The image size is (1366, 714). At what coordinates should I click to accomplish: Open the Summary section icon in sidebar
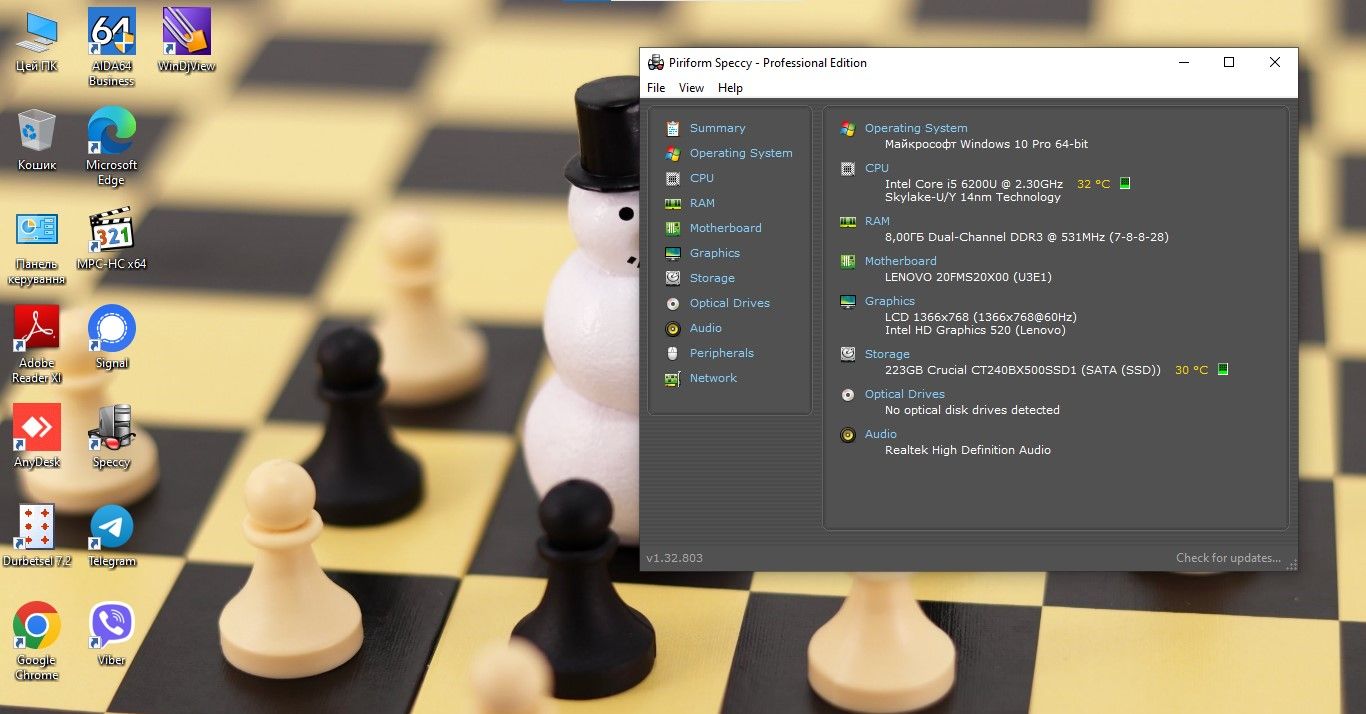(x=673, y=128)
